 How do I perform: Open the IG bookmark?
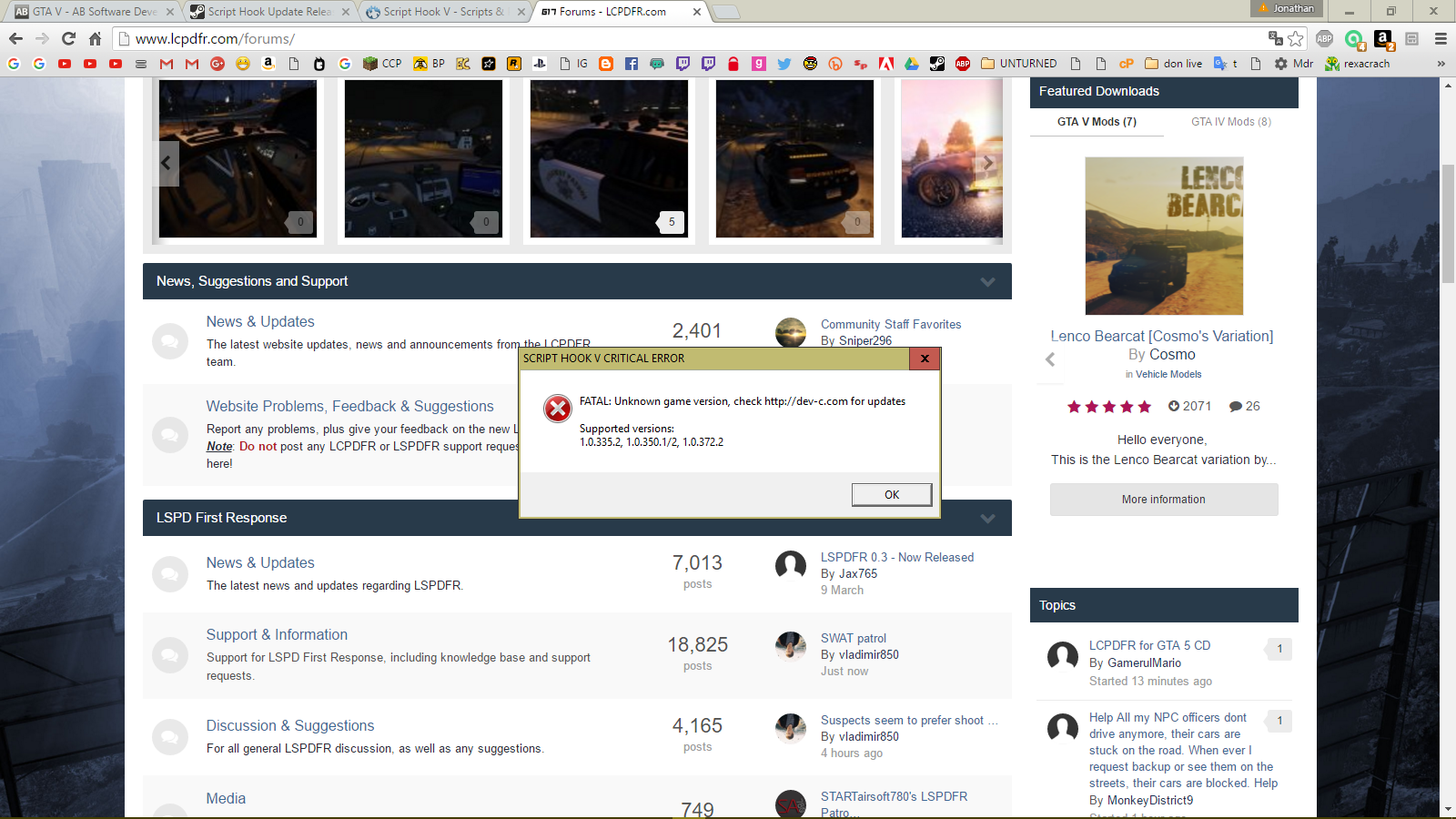point(573,64)
